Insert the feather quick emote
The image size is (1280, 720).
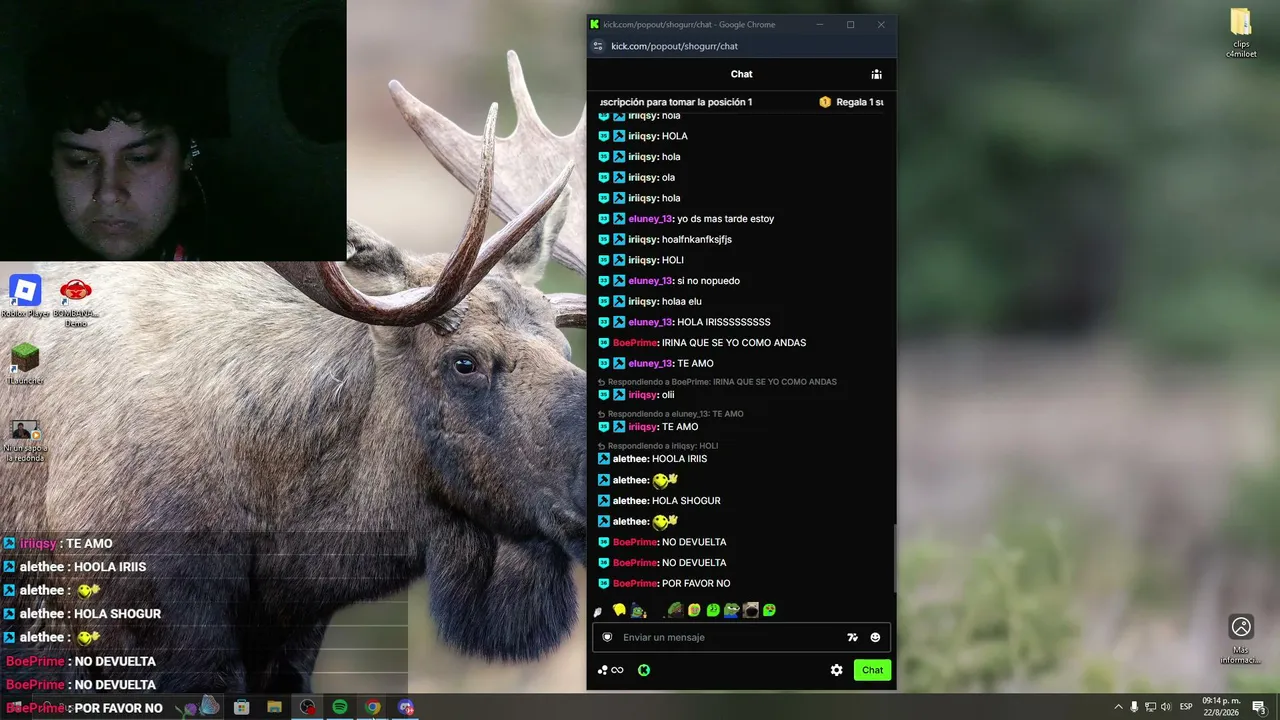click(598, 611)
